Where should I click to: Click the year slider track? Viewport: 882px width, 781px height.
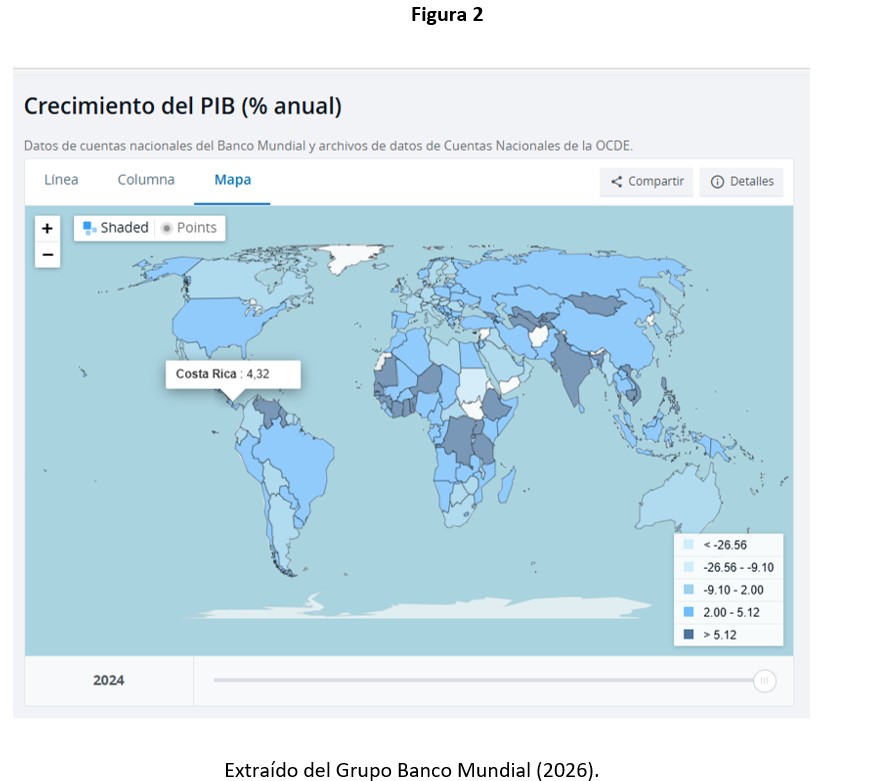(x=480, y=681)
